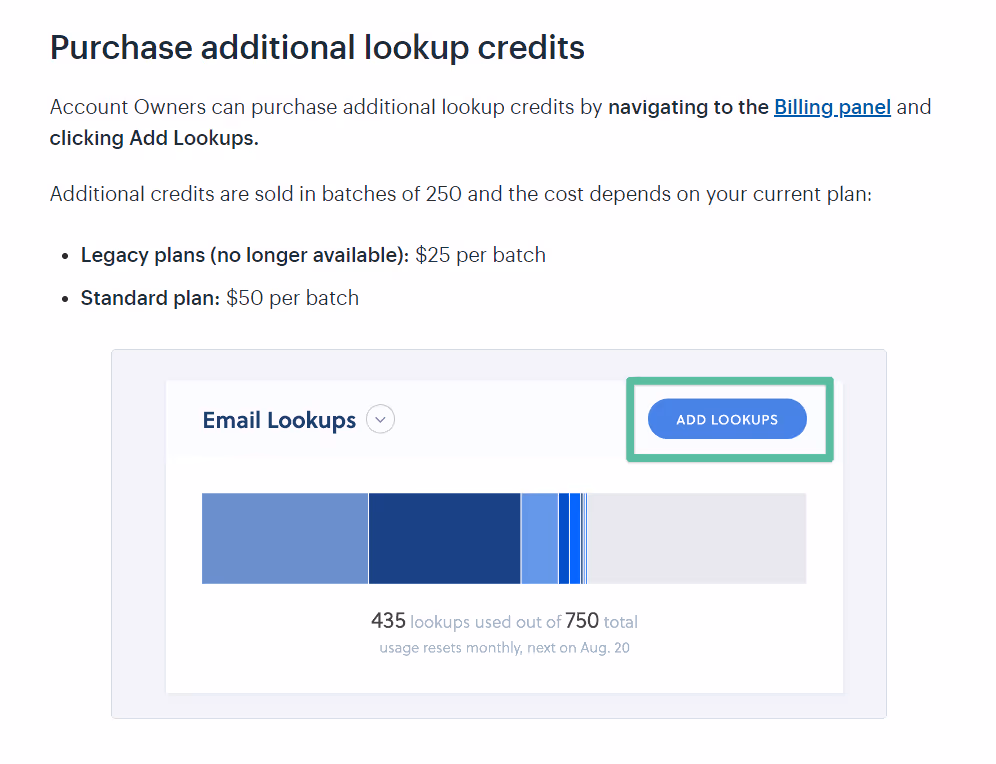996x764 pixels.
Task: Click the highlighted Add Lookups region
Action: pyautogui.click(x=727, y=419)
